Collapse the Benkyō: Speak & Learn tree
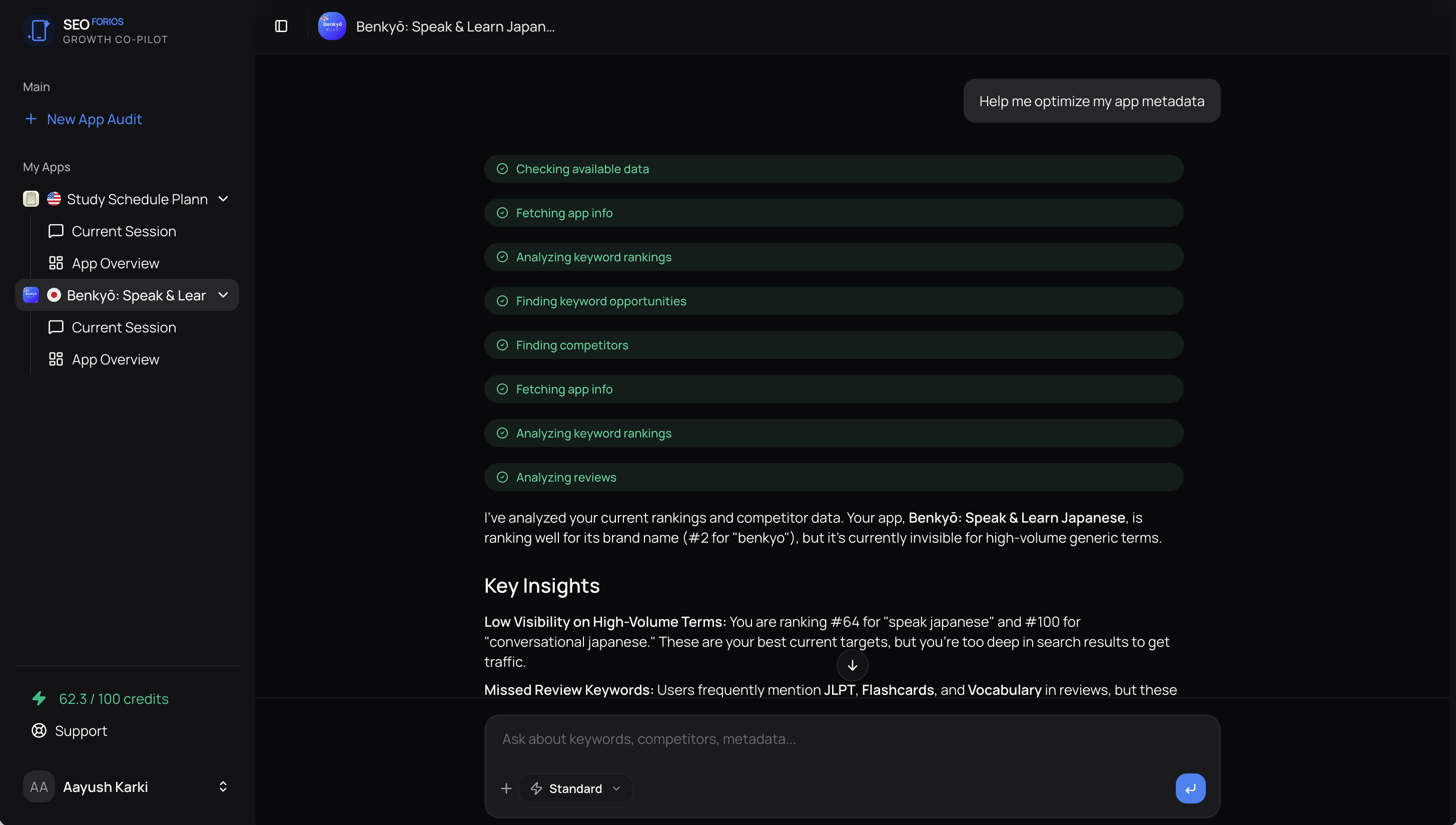The height and width of the screenshot is (825, 1456). click(x=223, y=295)
